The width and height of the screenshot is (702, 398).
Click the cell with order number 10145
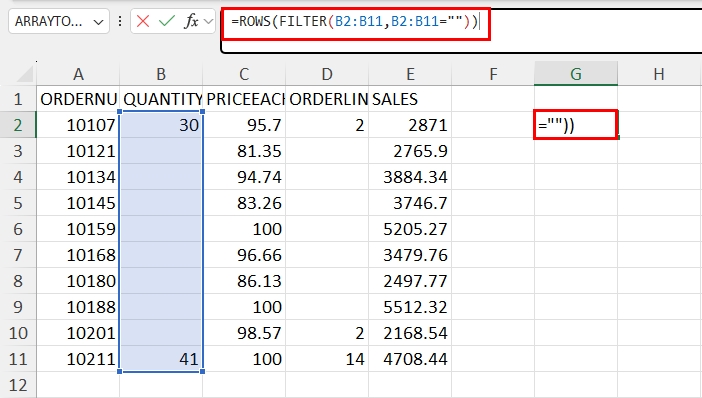78,203
